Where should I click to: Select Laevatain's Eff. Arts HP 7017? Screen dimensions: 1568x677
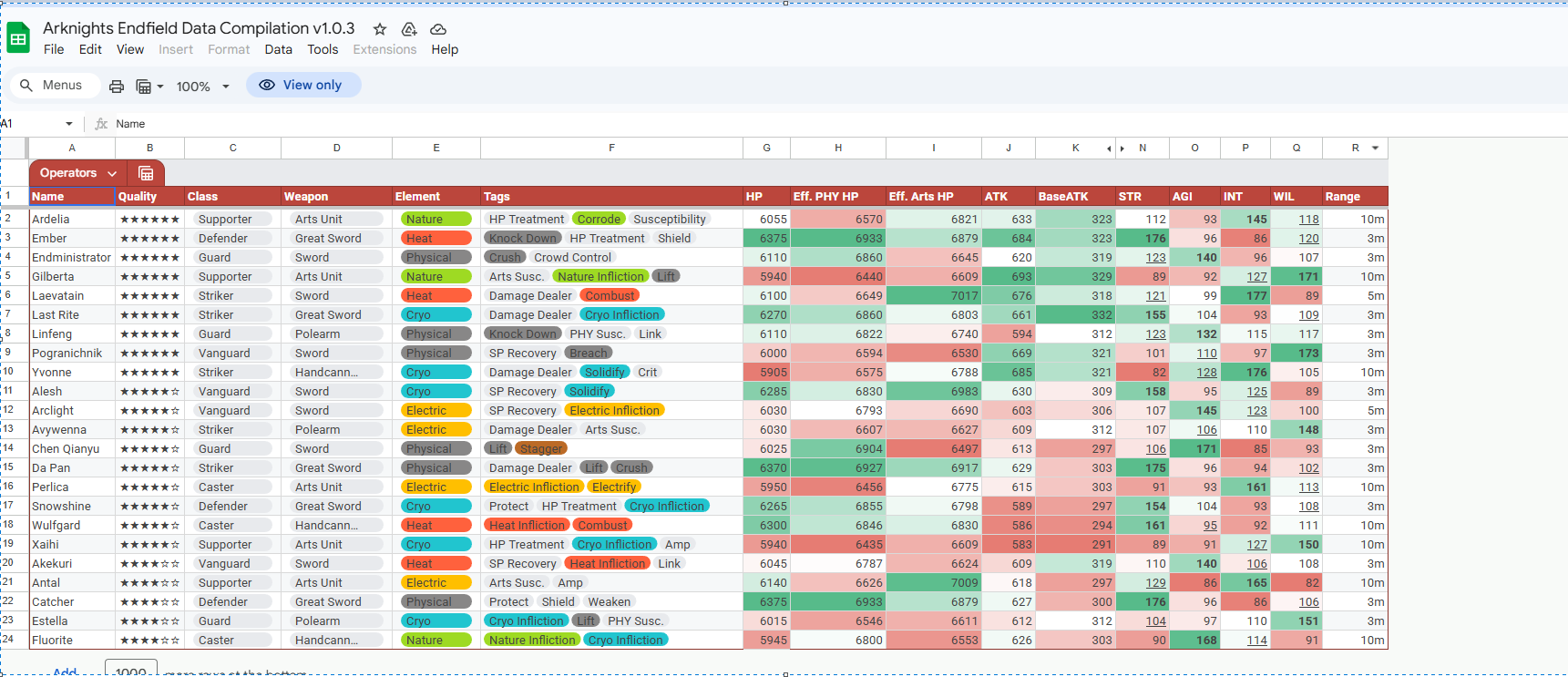933,295
